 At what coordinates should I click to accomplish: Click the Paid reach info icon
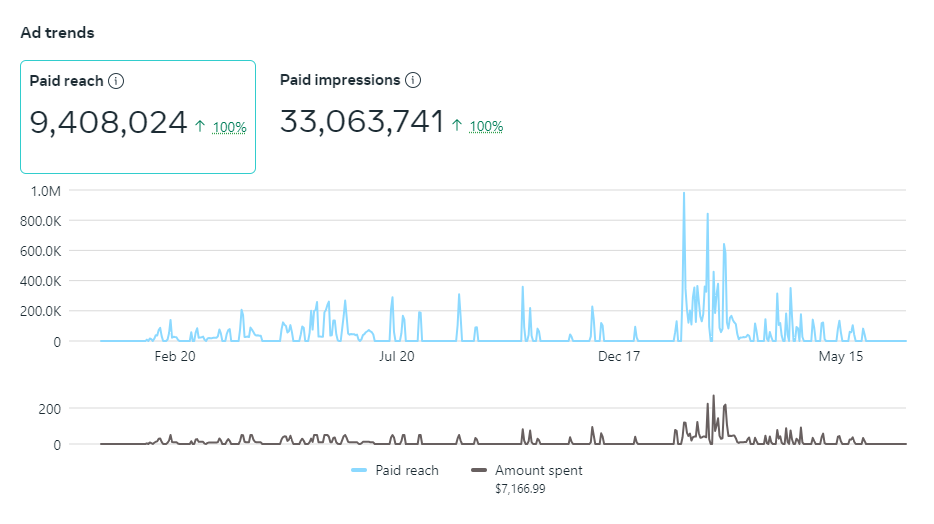point(116,81)
